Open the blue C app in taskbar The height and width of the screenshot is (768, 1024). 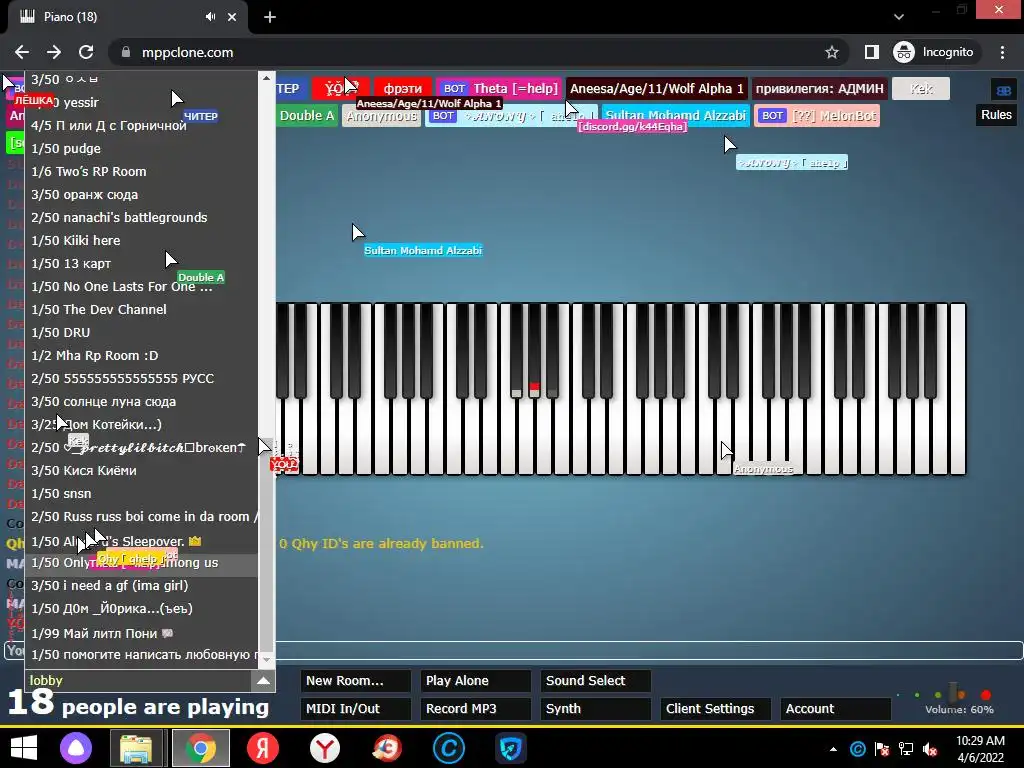click(449, 748)
